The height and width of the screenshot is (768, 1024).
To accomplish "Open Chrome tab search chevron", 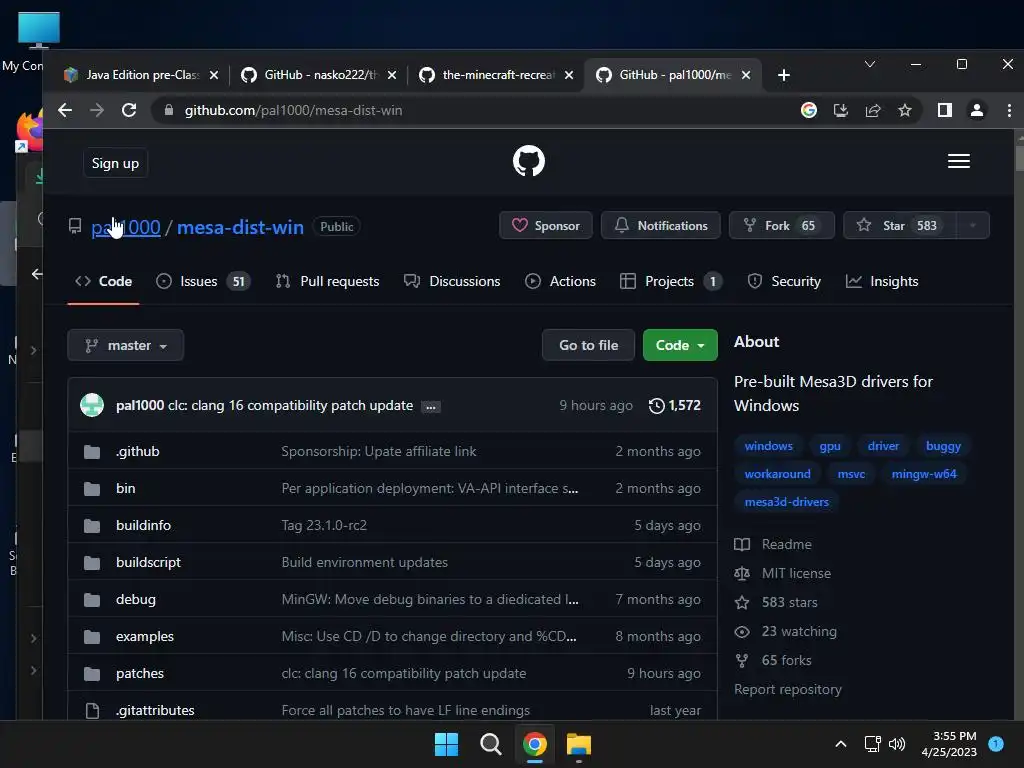I will (869, 64).
